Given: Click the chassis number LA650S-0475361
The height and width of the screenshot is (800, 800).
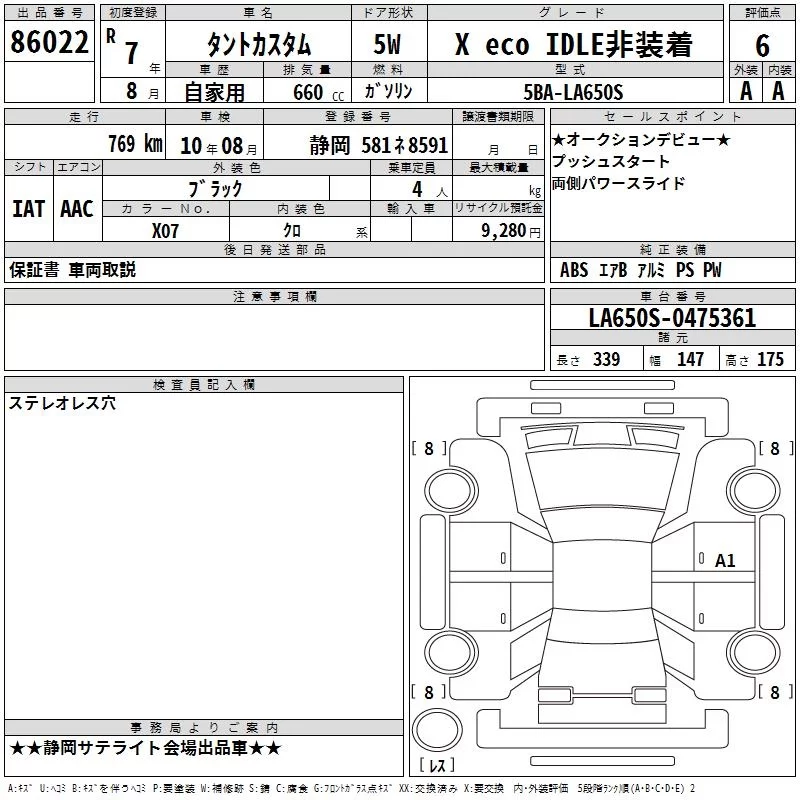Looking at the screenshot, I should coord(672,318).
